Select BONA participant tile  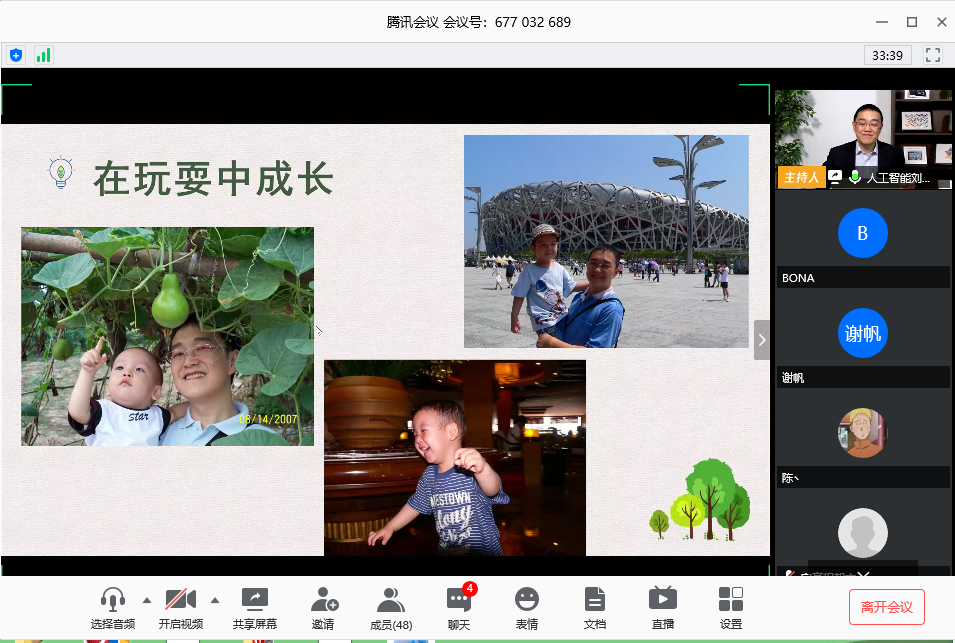coord(862,240)
